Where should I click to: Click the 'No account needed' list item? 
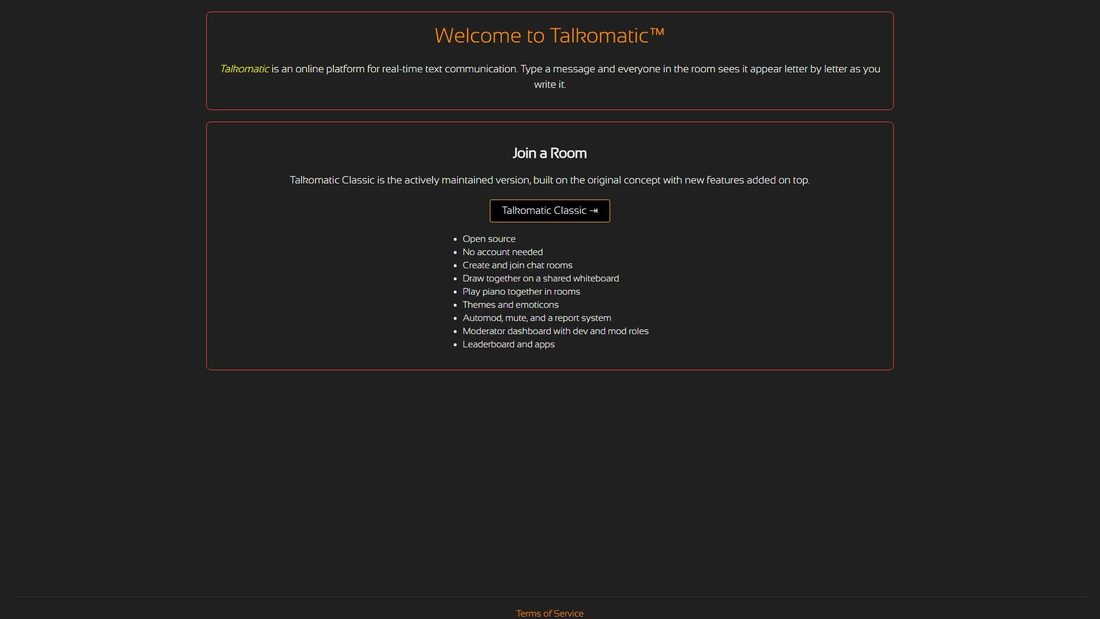coord(502,252)
